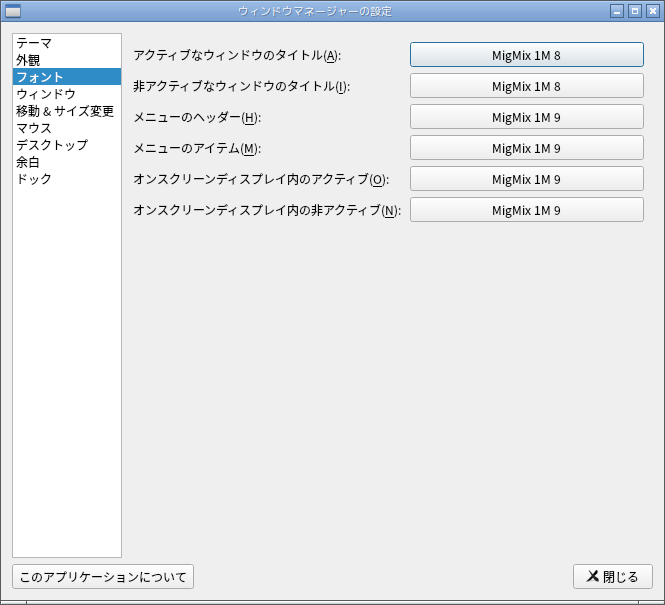Screen dimensions: 665x605
Task: Click the 閉じる button
Action: pos(613,577)
